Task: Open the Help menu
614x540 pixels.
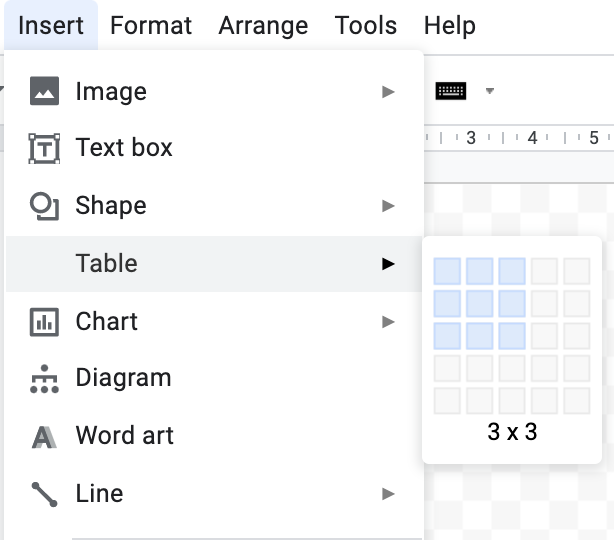Action: click(x=450, y=26)
